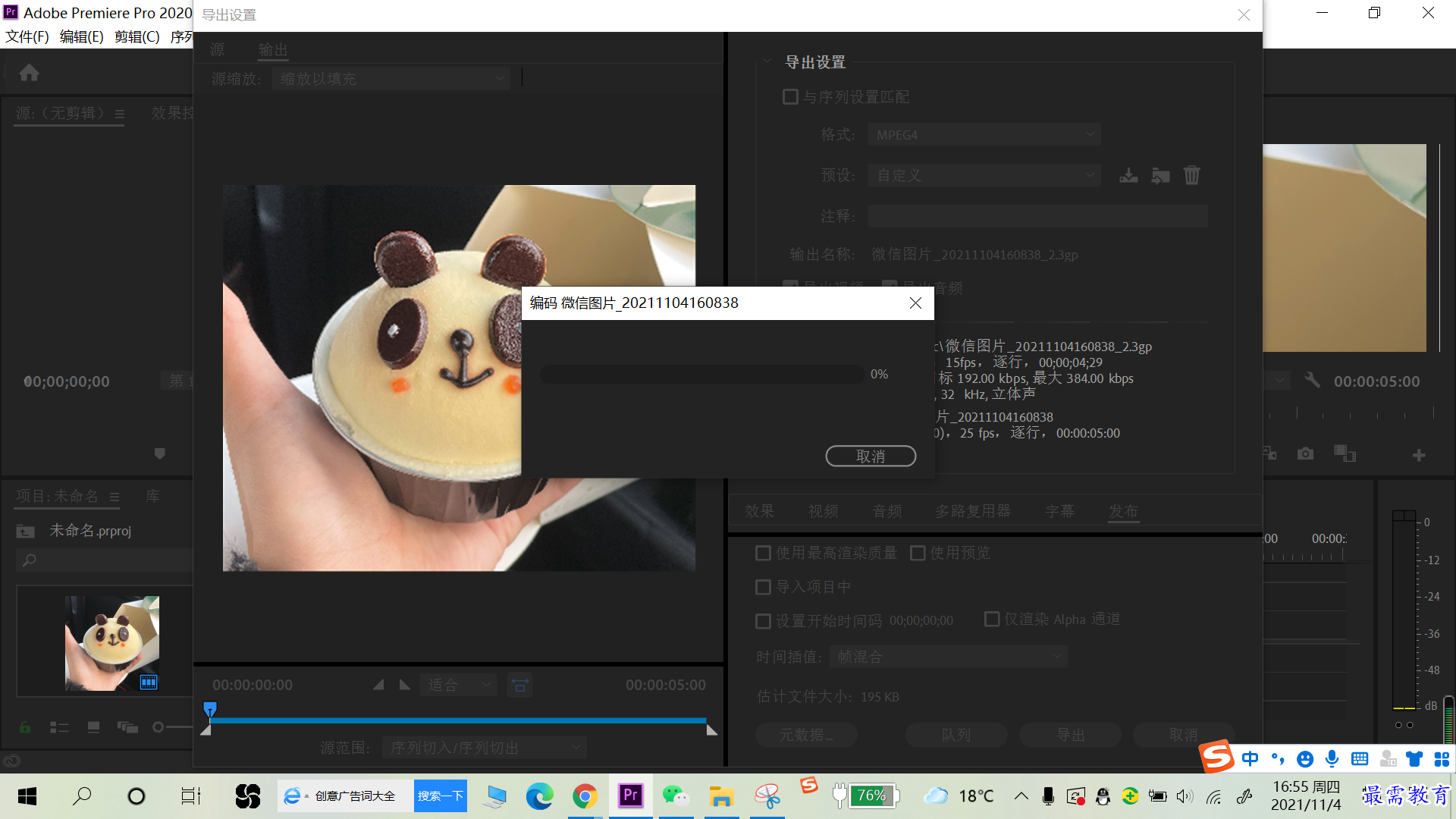1456x819 pixels.
Task: Close the encoding dialog with X
Action: 915,303
